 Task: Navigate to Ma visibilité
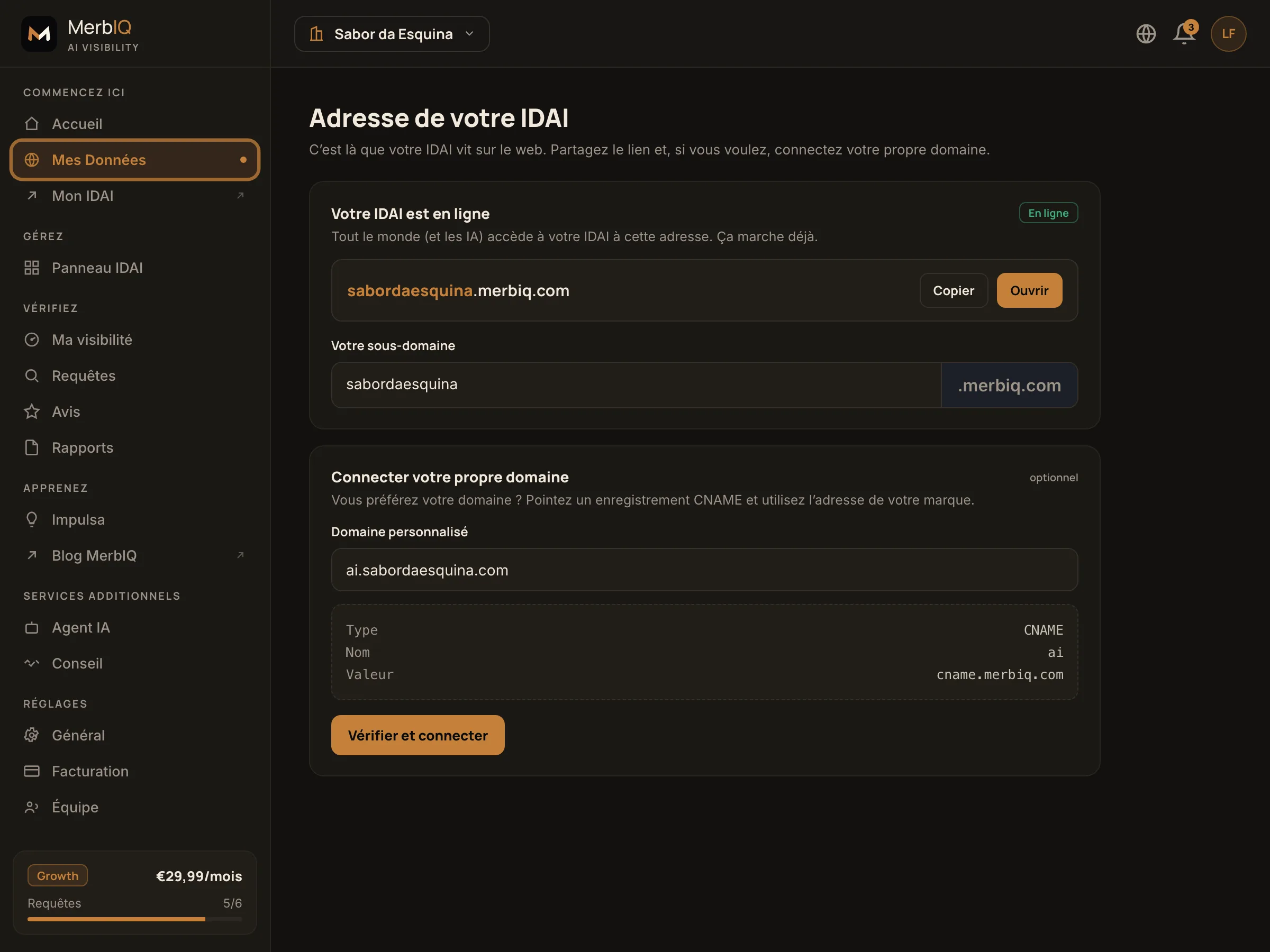pyautogui.click(x=135, y=340)
